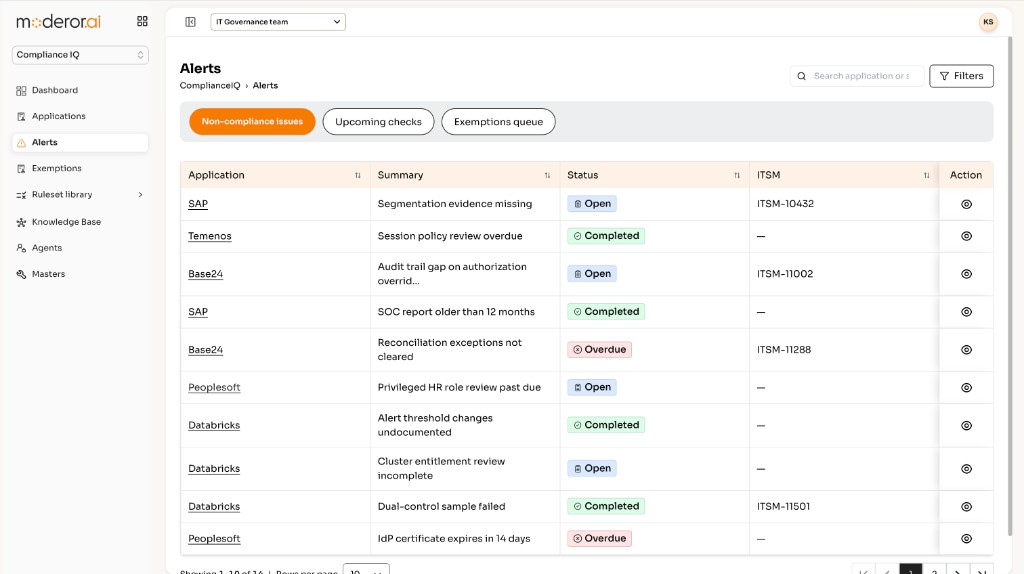1024x574 pixels.
Task: Click Overdue status for Reconciliation exceptions
Action: 599,349
